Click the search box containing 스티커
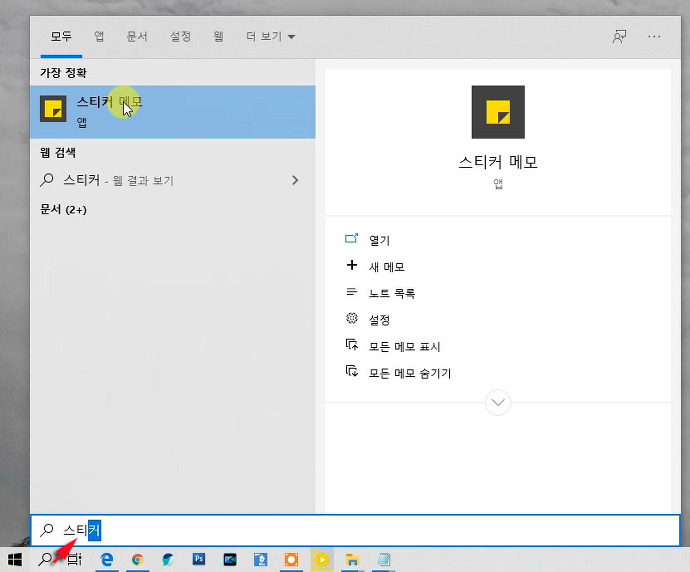The height and width of the screenshot is (572, 690). [355, 530]
